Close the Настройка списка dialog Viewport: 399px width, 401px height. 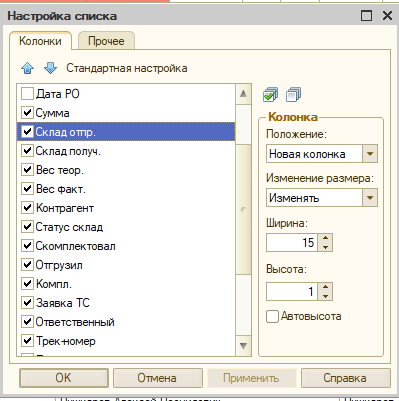pos(387,16)
